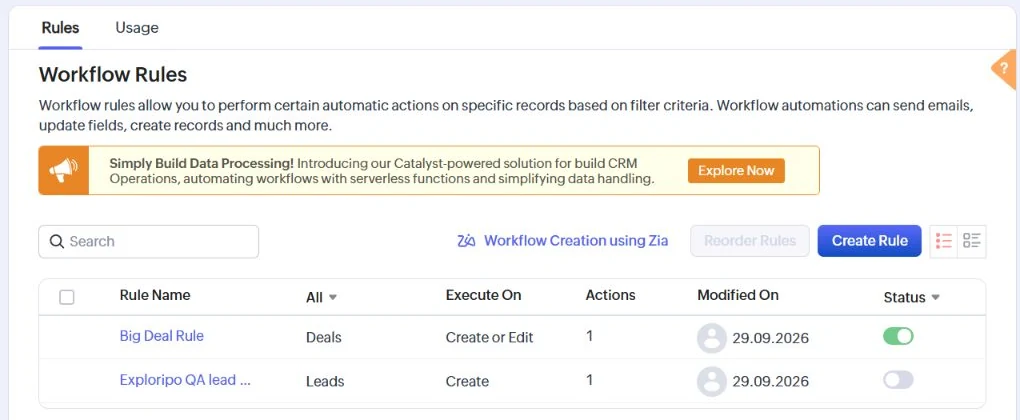Open the orange help question-mark icon
The height and width of the screenshot is (420, 1020).
(1005, 68)
